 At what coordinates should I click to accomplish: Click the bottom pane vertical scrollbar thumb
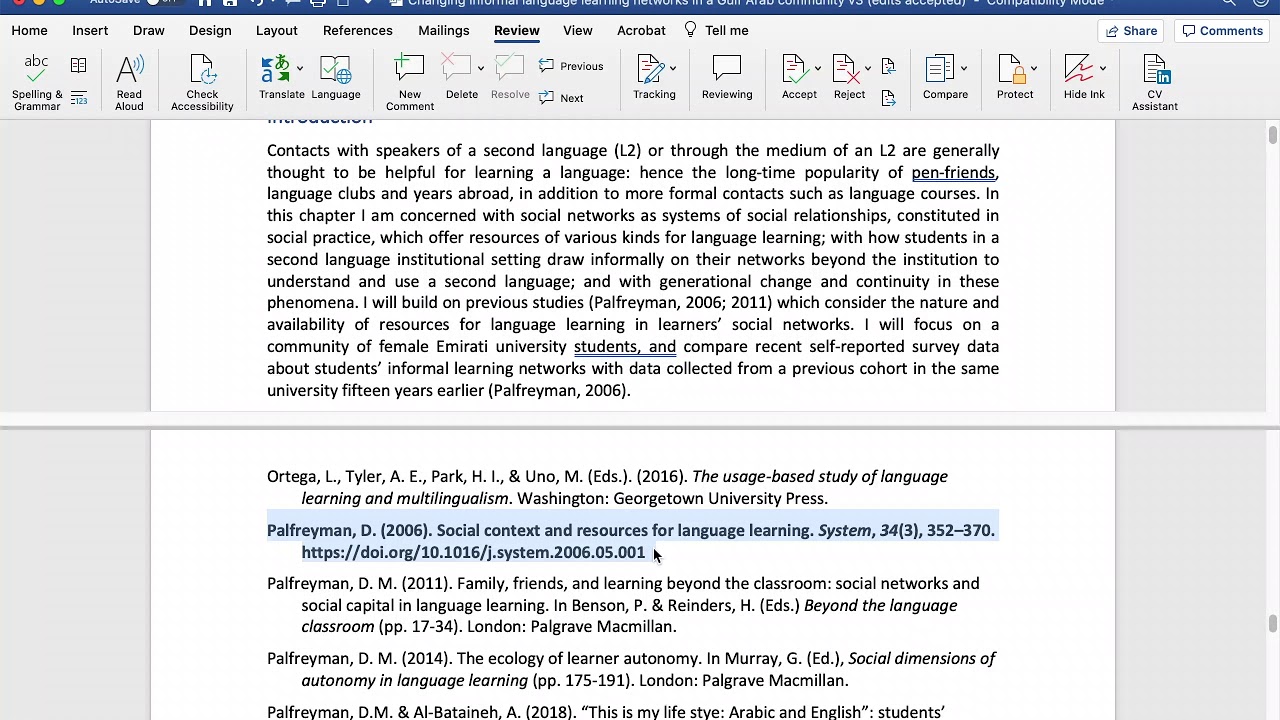pos(1272,625)
